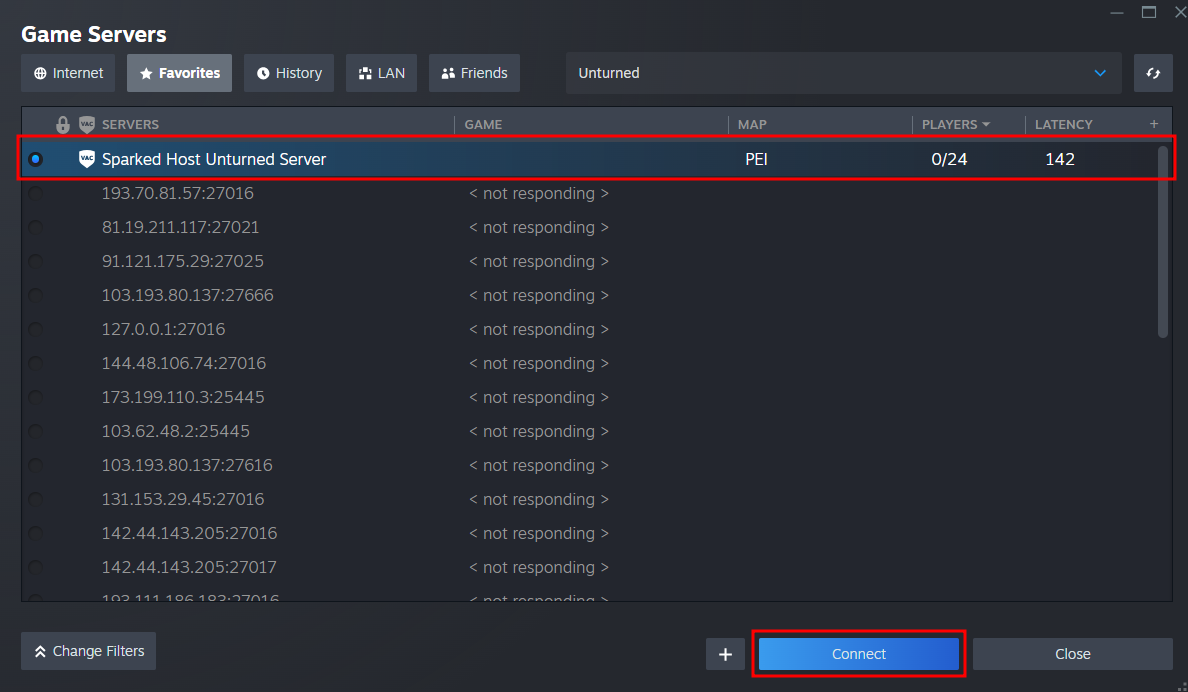
Task: Click the Connect button
Action: tap(858, 654)
